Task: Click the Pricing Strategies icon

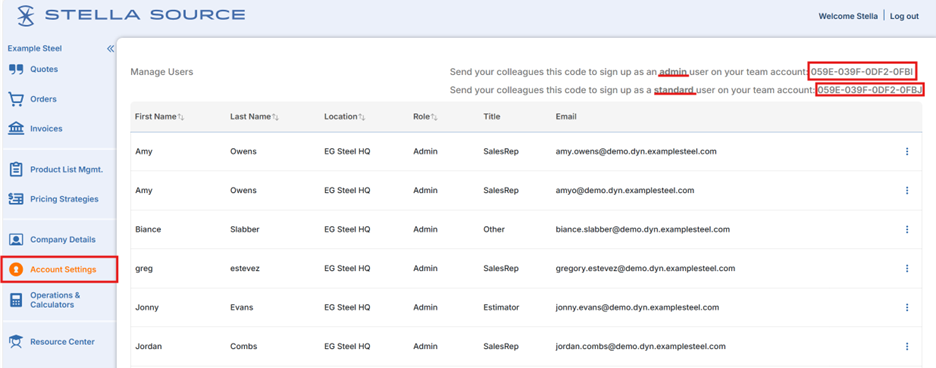Action: pyautogui.click(x=16, y=199)
